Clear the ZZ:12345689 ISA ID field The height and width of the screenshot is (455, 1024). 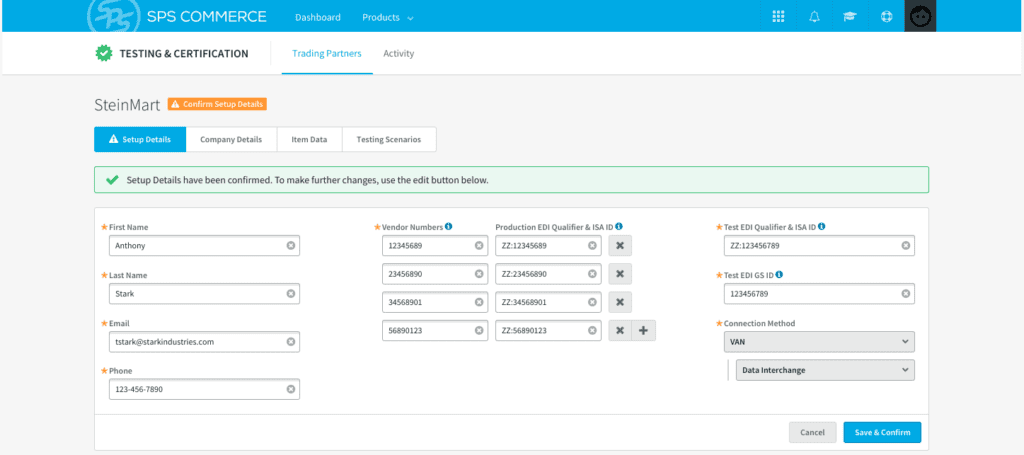pos(592,245)
